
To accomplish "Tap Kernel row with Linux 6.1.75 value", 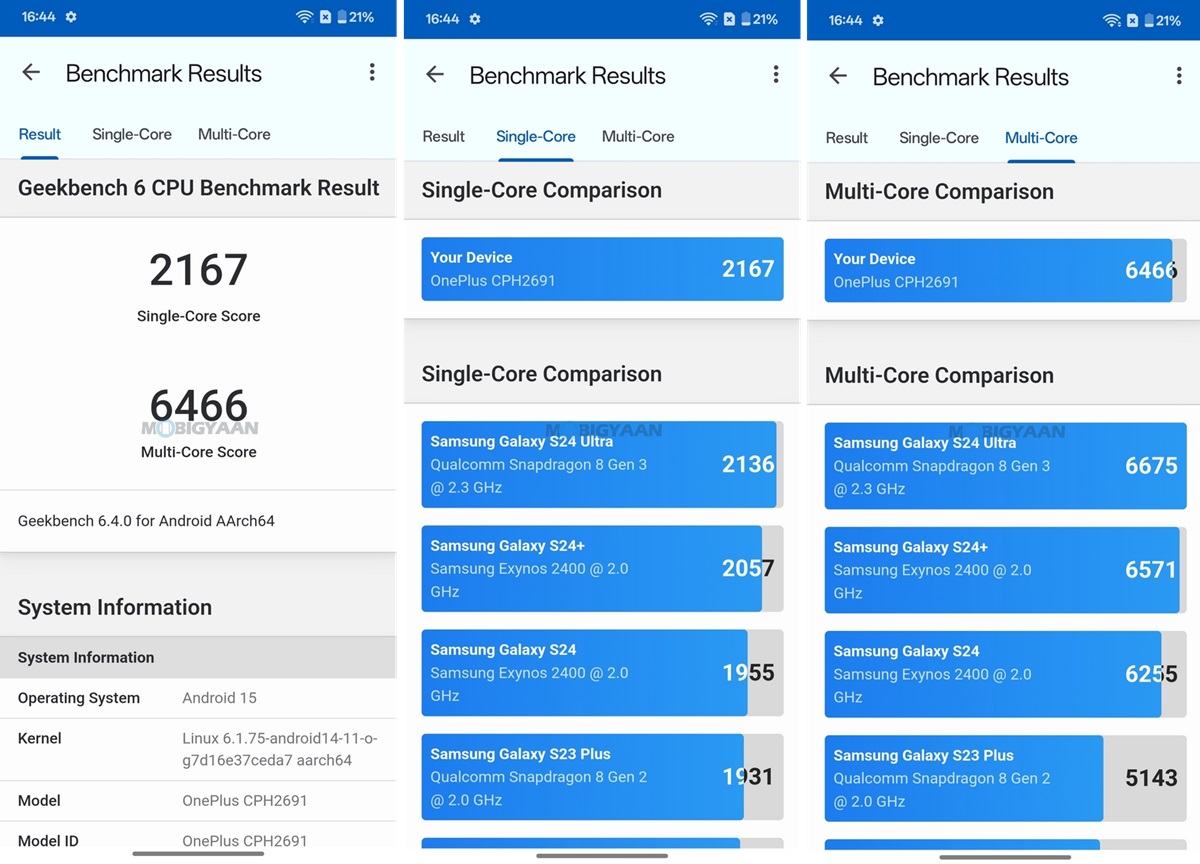I will tap(198, 749).
